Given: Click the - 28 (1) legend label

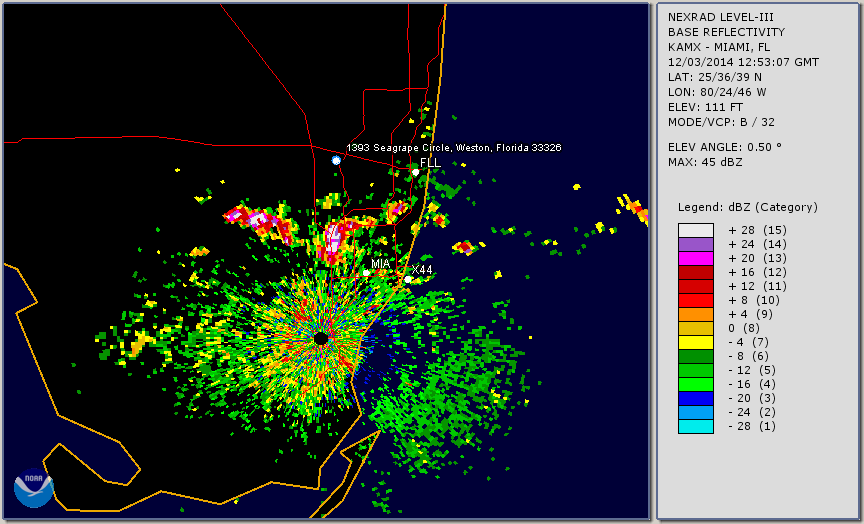Looking at the screenshot, I should [752, 426].
